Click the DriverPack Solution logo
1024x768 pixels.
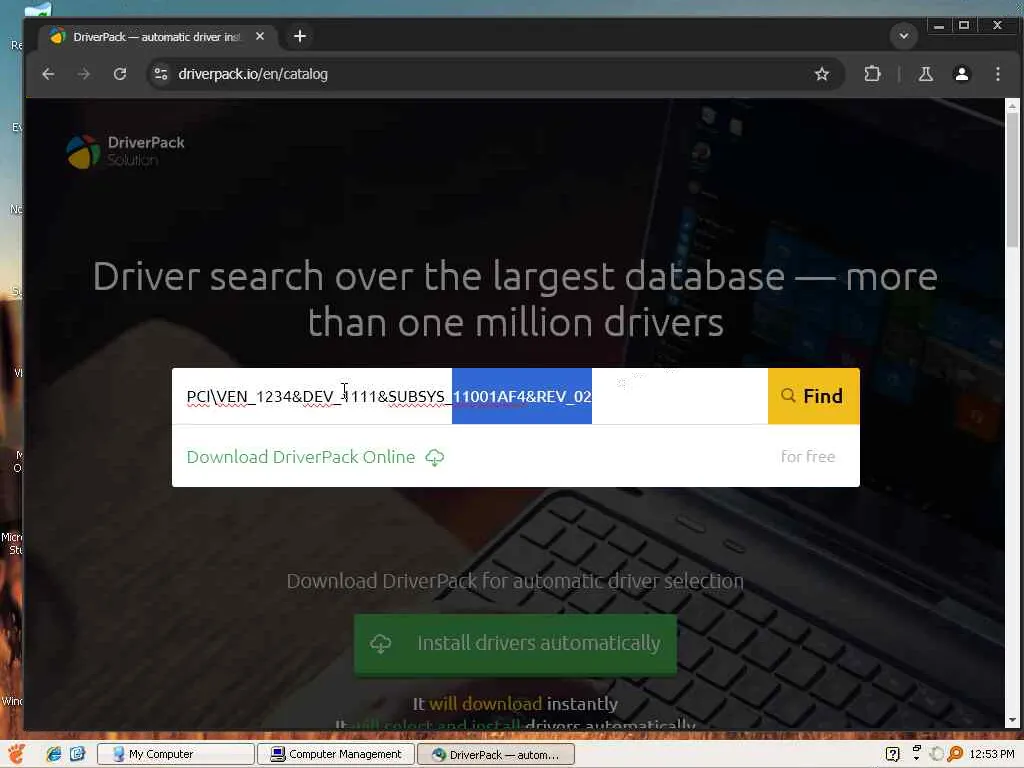tap(125, 151)
